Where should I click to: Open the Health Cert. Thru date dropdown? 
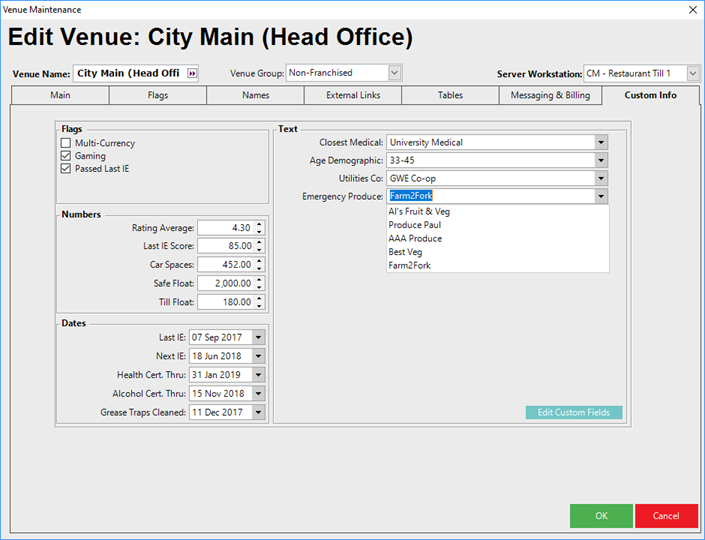(x=258, y=375)
